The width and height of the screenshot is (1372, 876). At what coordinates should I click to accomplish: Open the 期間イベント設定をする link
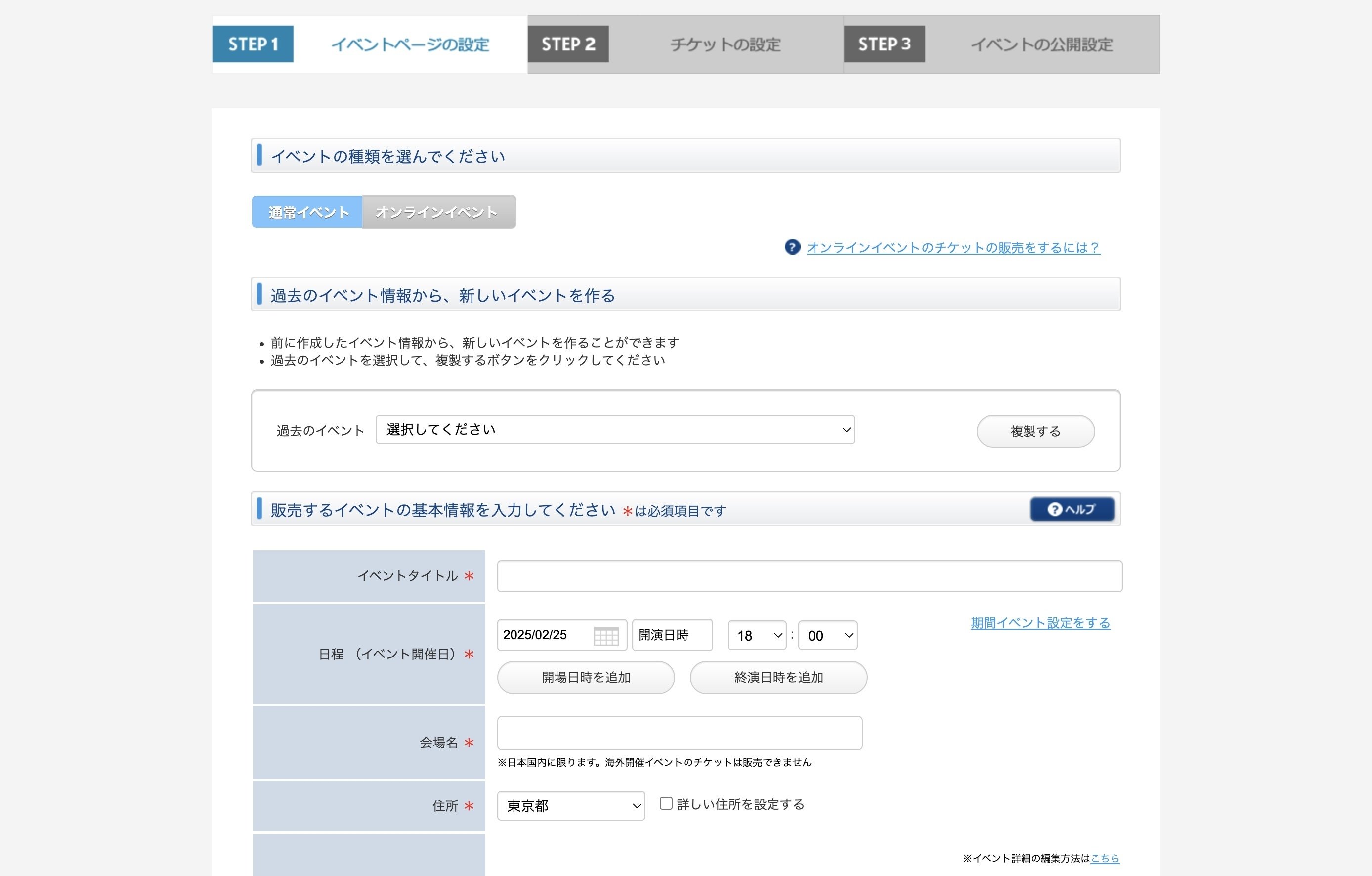[1039, 623]
